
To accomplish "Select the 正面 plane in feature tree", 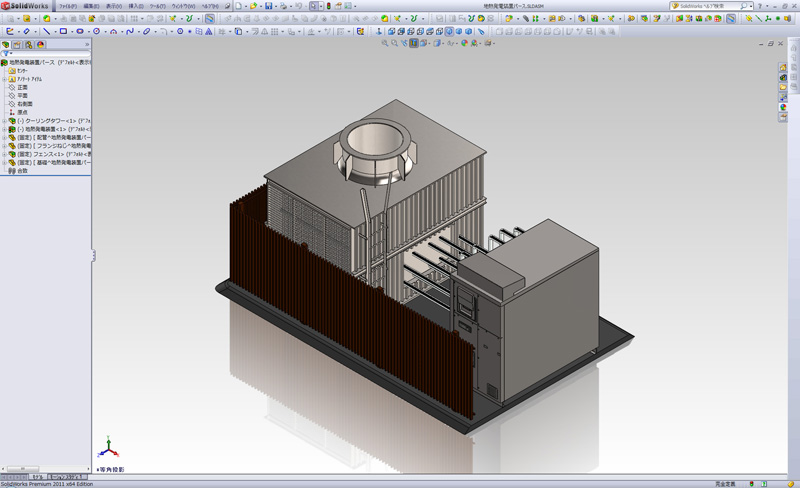I will click(x=22, y=87).
